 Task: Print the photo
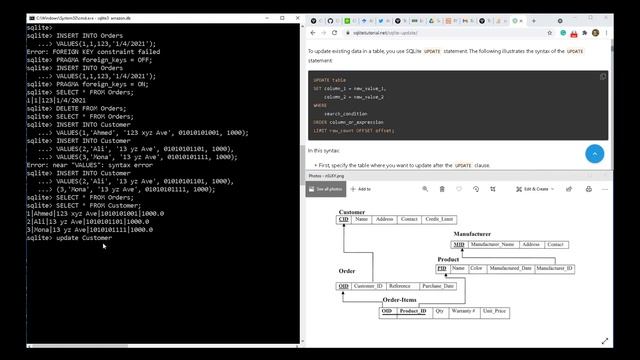coord(588,189)
